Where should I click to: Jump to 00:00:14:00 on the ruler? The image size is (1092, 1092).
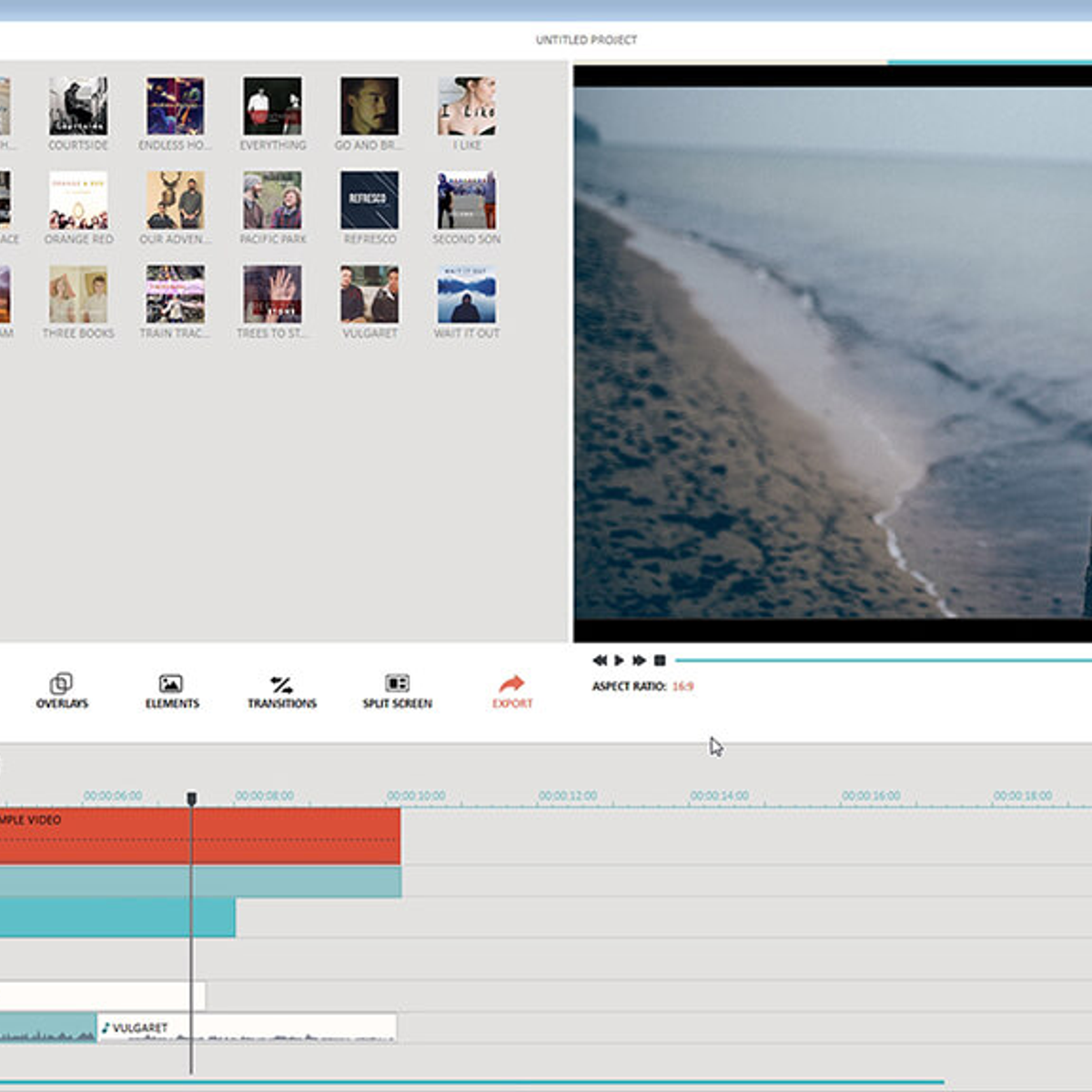click(x=719, y=796)
